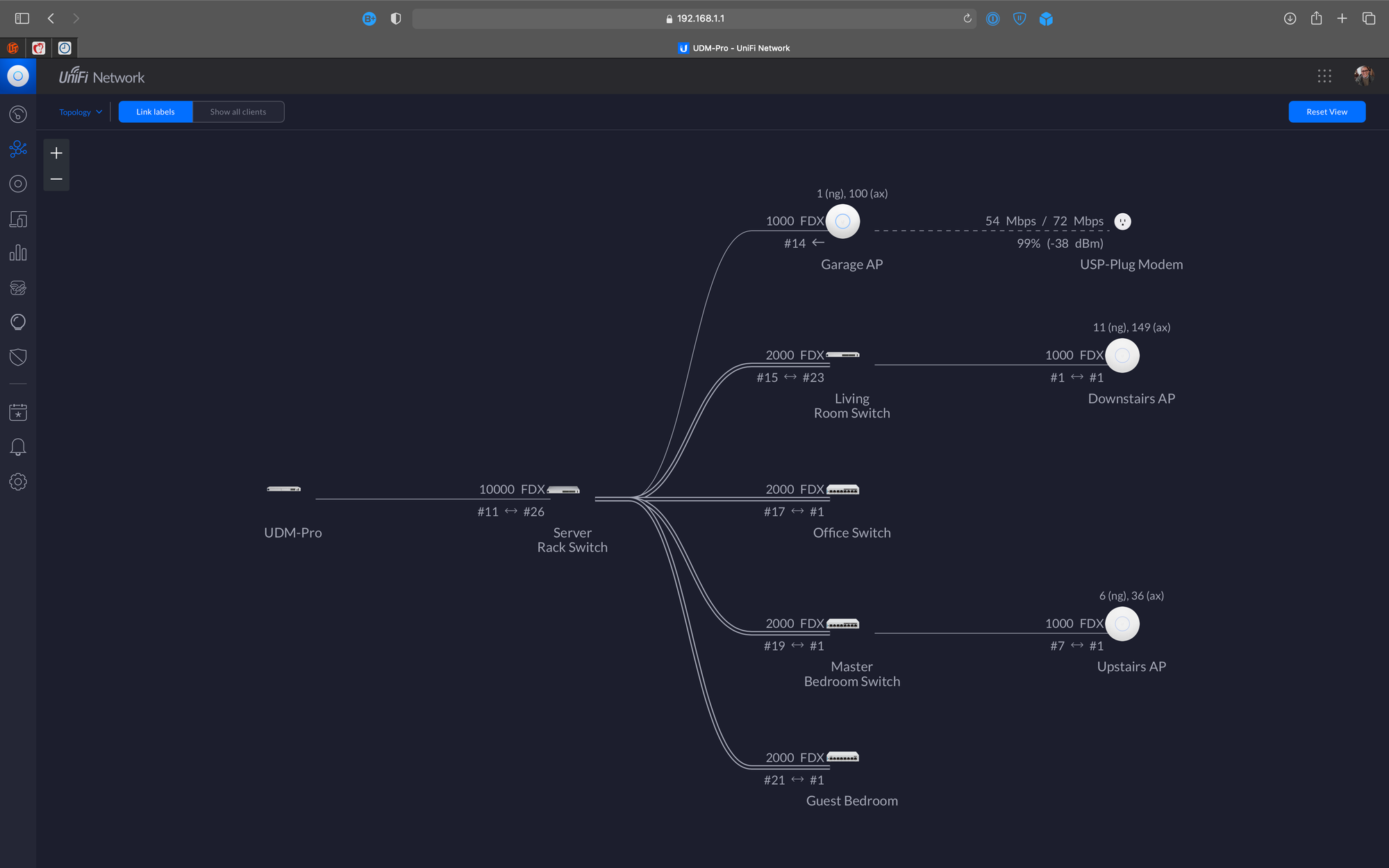This screenshot has width=1389, height=868.
Task: Zoom in with the plus button
Action: (56, 153)
